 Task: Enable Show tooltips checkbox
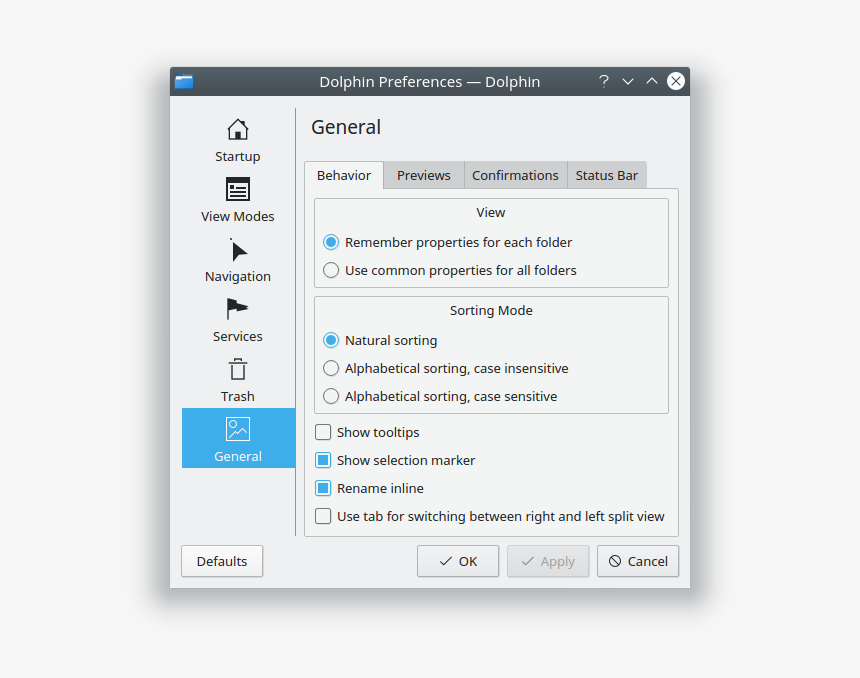tap(367, 432)
